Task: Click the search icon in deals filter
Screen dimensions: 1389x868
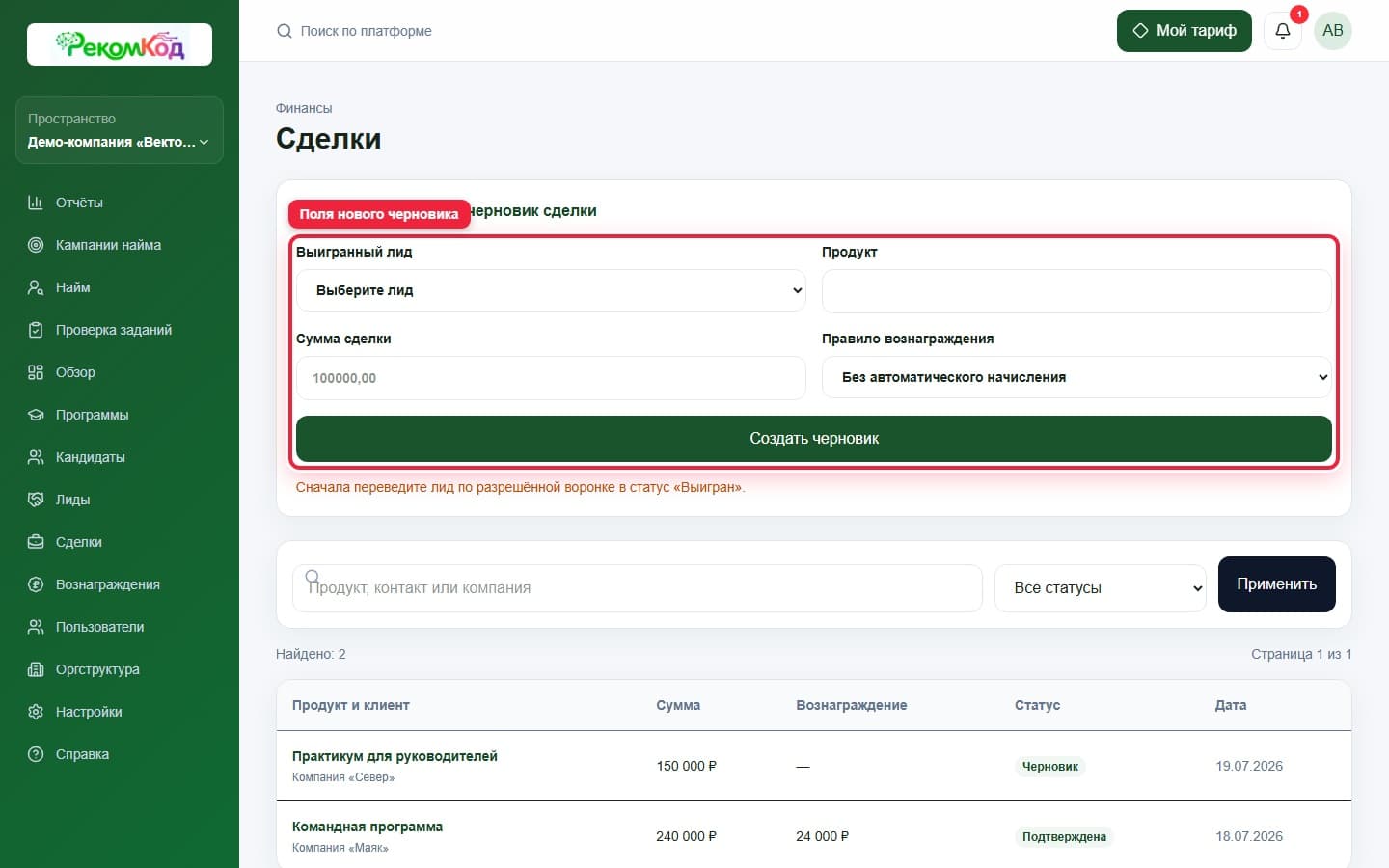Action: pos(313,577)
